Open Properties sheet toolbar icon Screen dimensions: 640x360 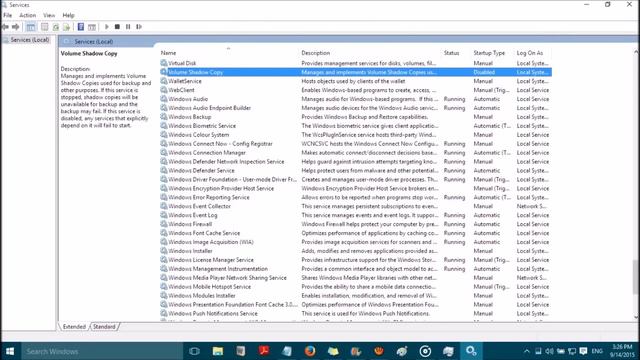tap(44, 27)
